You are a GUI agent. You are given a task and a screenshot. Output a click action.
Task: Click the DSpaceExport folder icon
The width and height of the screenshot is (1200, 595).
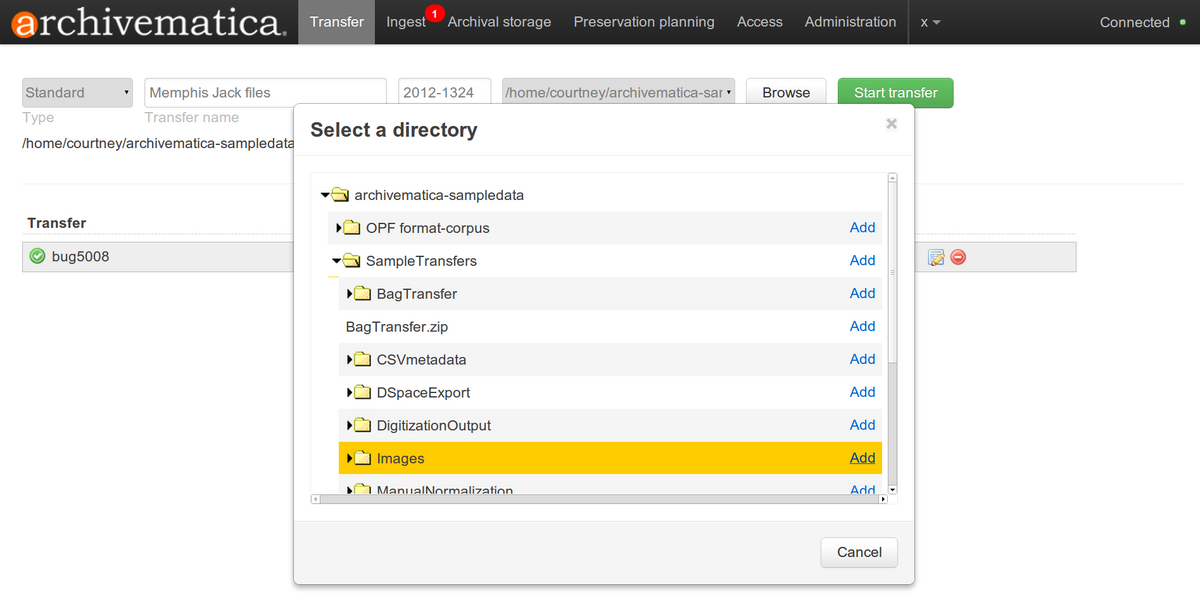(361, 392)
